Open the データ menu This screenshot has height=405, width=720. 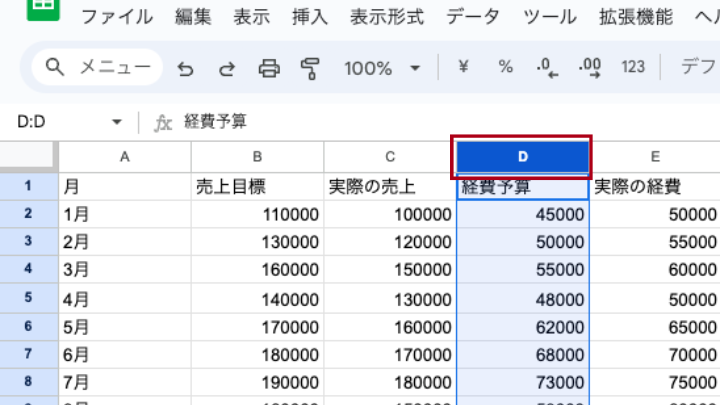tap(474, 17)
